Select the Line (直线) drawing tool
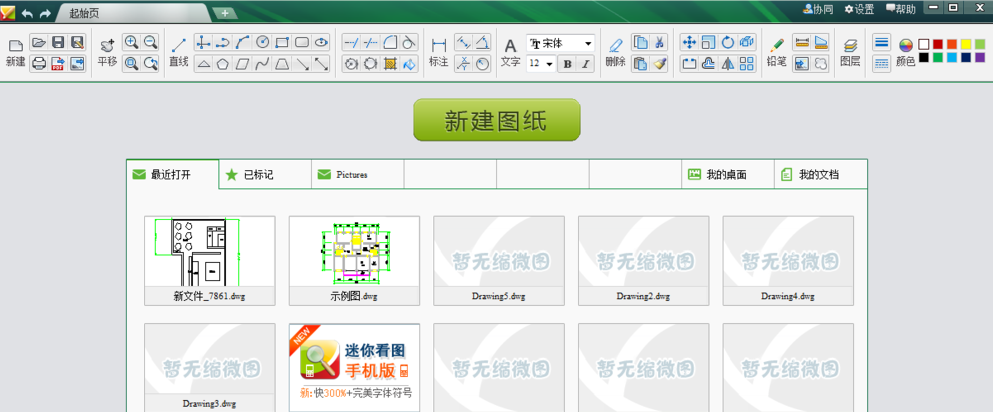The height and width of the screenshot is (412, 993). point(179,46)
